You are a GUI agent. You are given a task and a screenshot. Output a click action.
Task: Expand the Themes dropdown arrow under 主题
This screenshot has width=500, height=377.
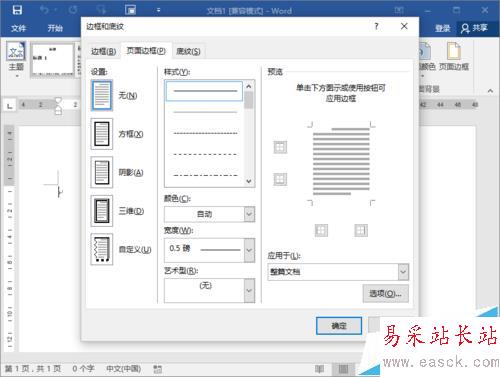tap(16, 76)
